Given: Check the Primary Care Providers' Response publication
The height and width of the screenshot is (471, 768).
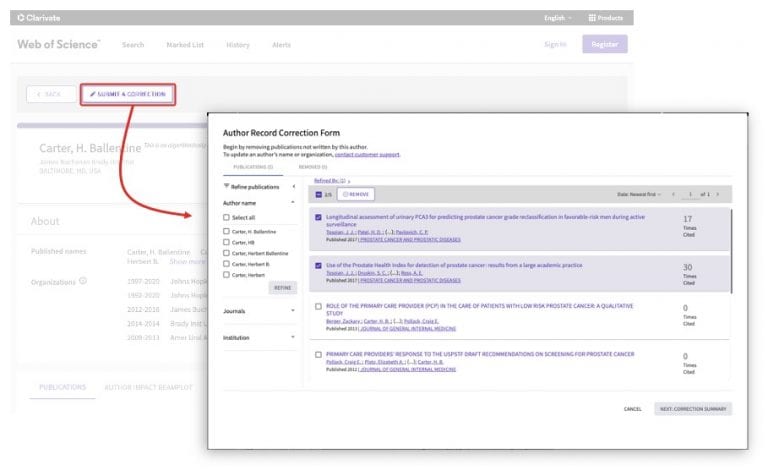Looking at the screenshot, I should tap(318, 354).
